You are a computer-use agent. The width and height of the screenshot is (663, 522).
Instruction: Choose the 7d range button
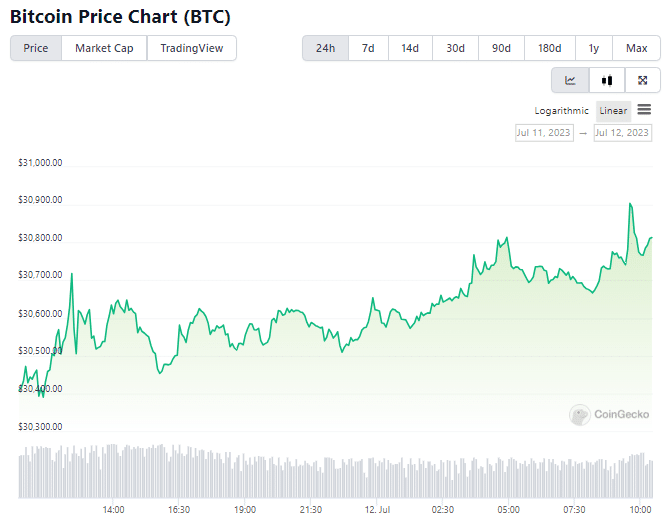(368, 48)
